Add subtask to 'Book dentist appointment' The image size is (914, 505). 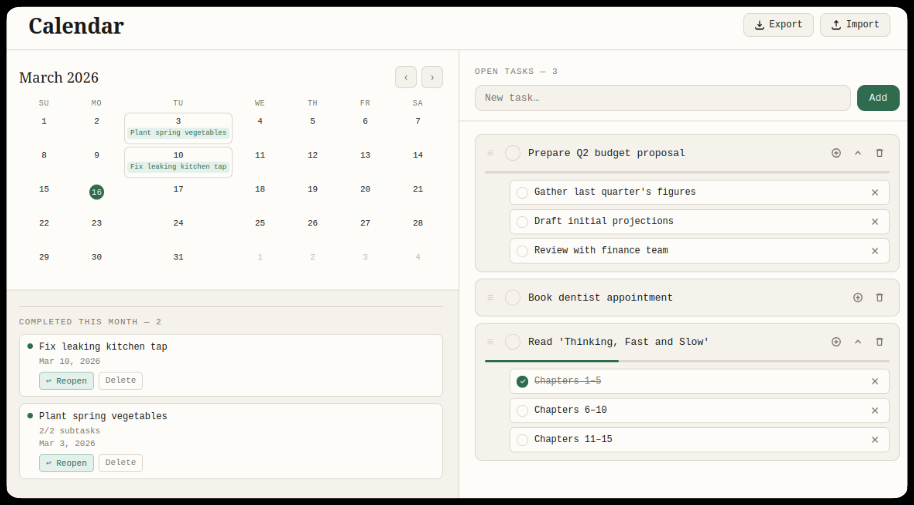857,298
